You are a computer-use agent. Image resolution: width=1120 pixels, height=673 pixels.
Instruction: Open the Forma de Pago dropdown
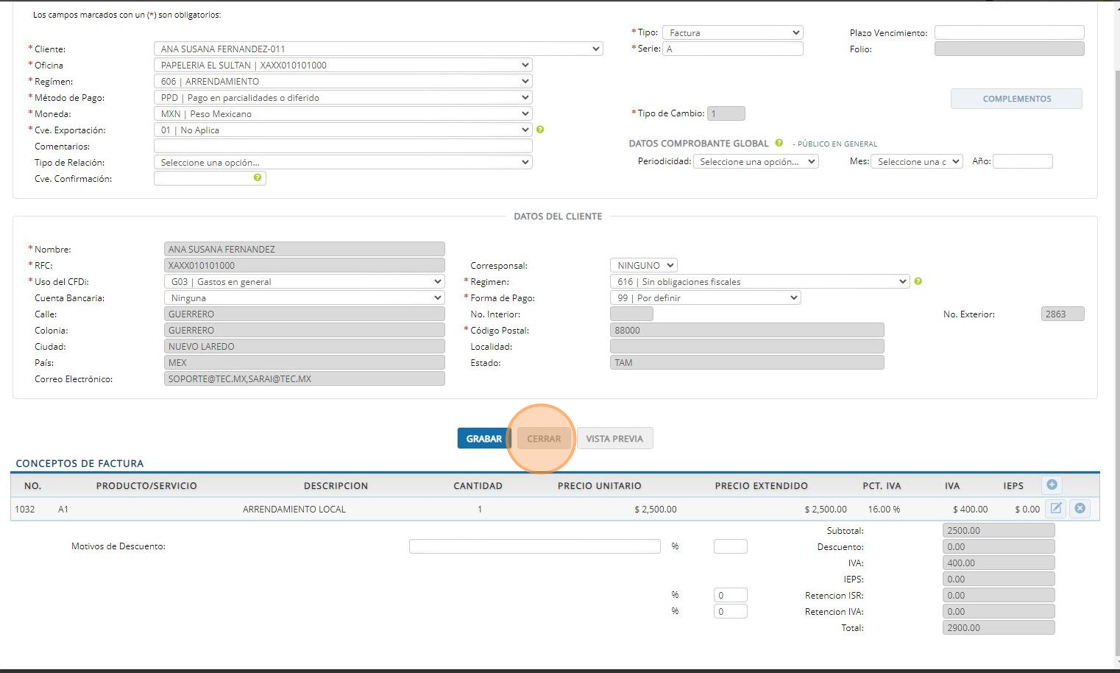click(706, 298)
